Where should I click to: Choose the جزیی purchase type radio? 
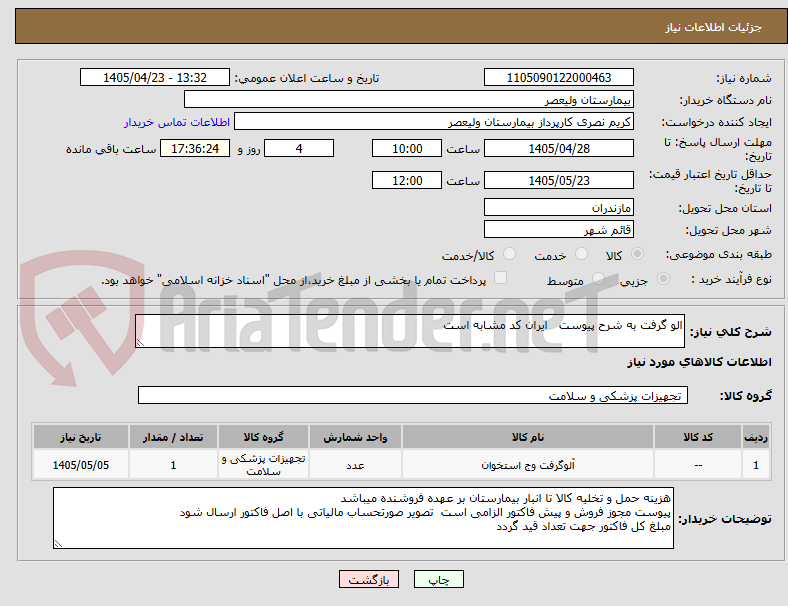(x=663, y=278)
